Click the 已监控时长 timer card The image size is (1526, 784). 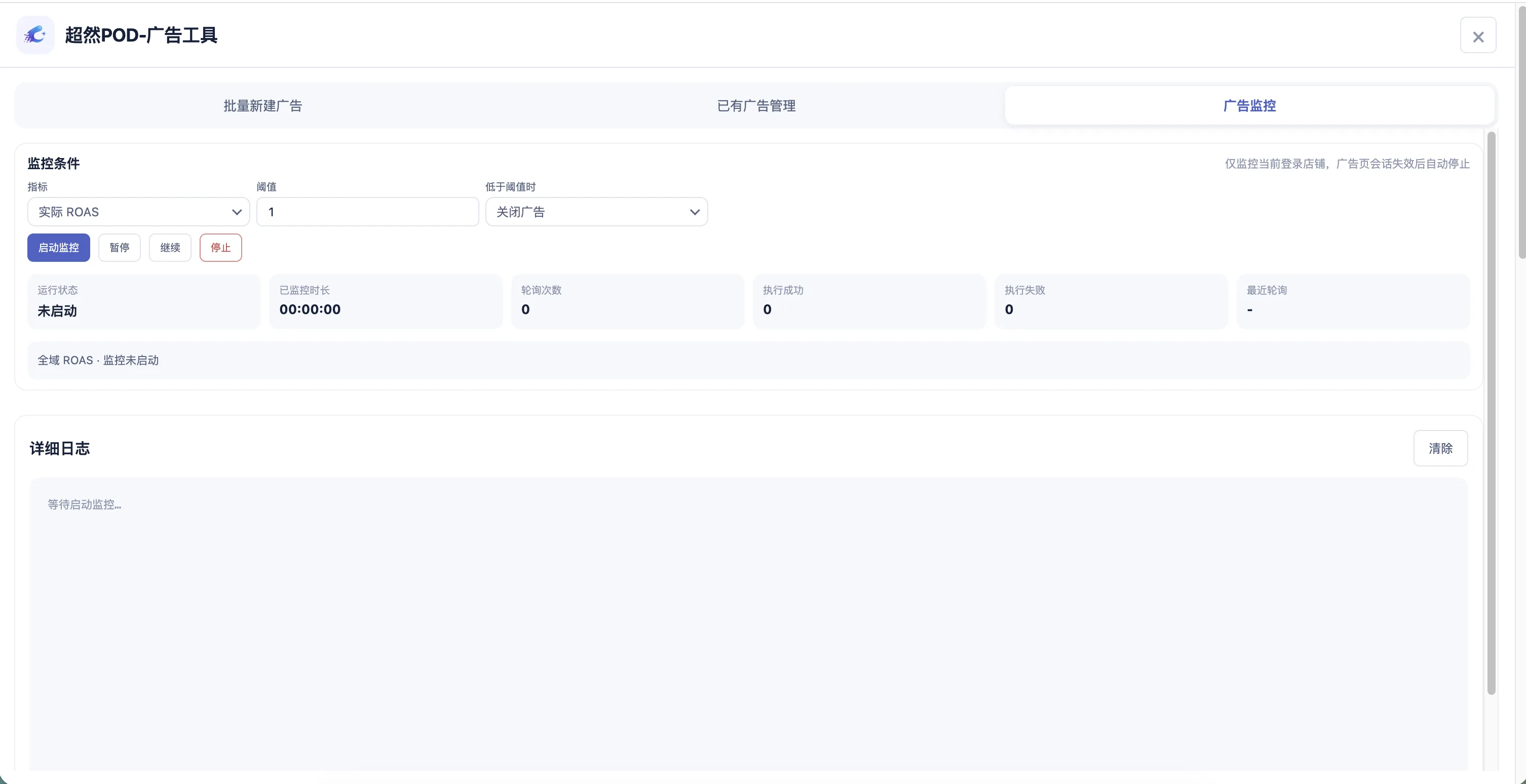point(386,301)
